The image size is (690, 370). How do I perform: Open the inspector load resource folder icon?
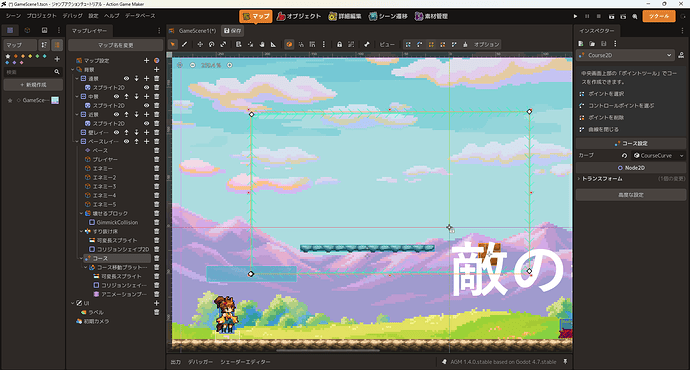click(x=592, y=44)
